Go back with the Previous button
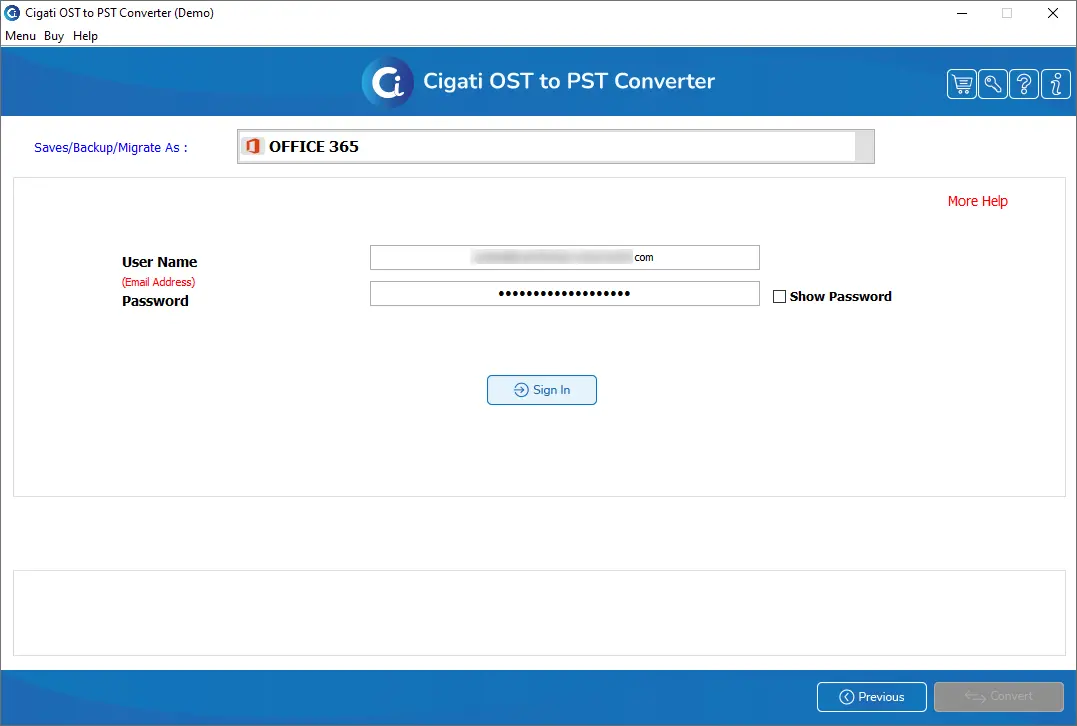Image resolution: width=1077 pixels, height=726 pixels. [871, 696]
